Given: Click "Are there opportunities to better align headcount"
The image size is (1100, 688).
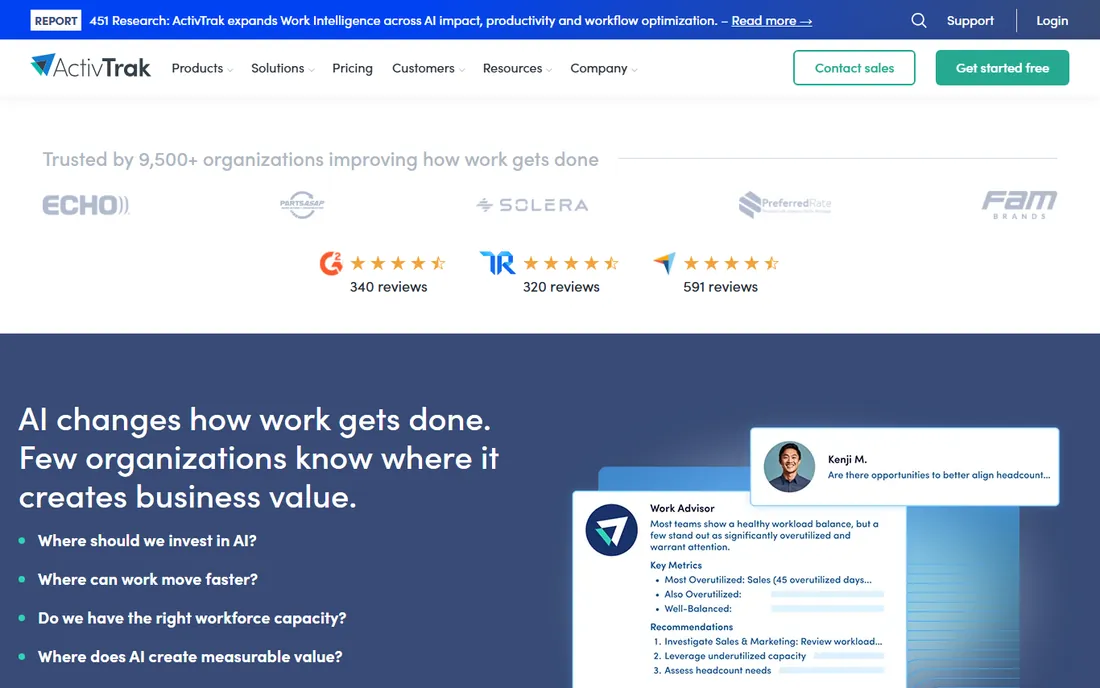Looking at the screenshot, I should (939, 475).
